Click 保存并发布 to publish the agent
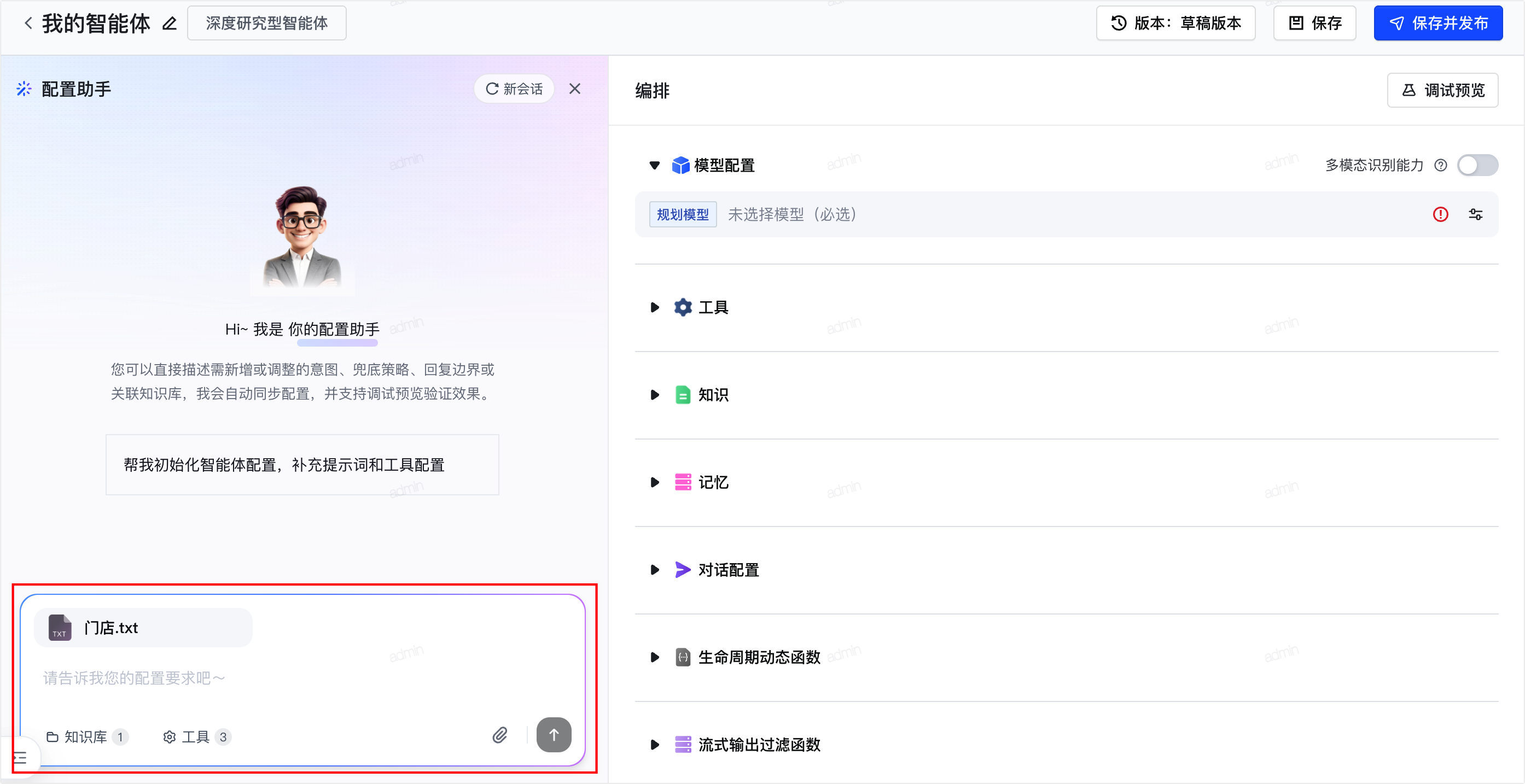Image resolution: width=1525 pixels, height=784 pixels. coord(1437,23)
